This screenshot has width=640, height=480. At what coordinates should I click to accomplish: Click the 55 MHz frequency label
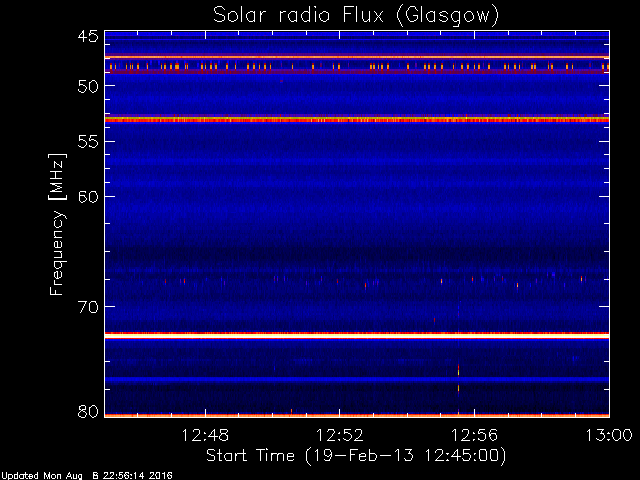pos(88,142)
